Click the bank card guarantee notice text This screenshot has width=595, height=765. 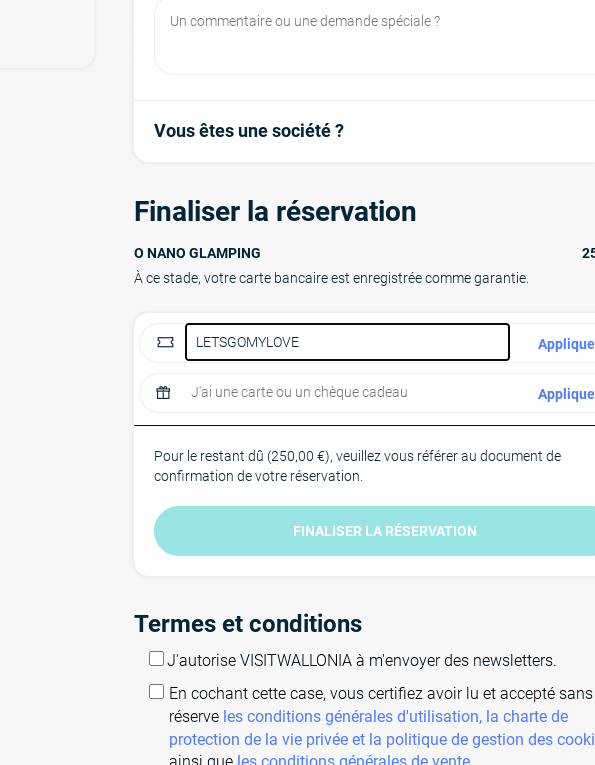tap(331, 278)
